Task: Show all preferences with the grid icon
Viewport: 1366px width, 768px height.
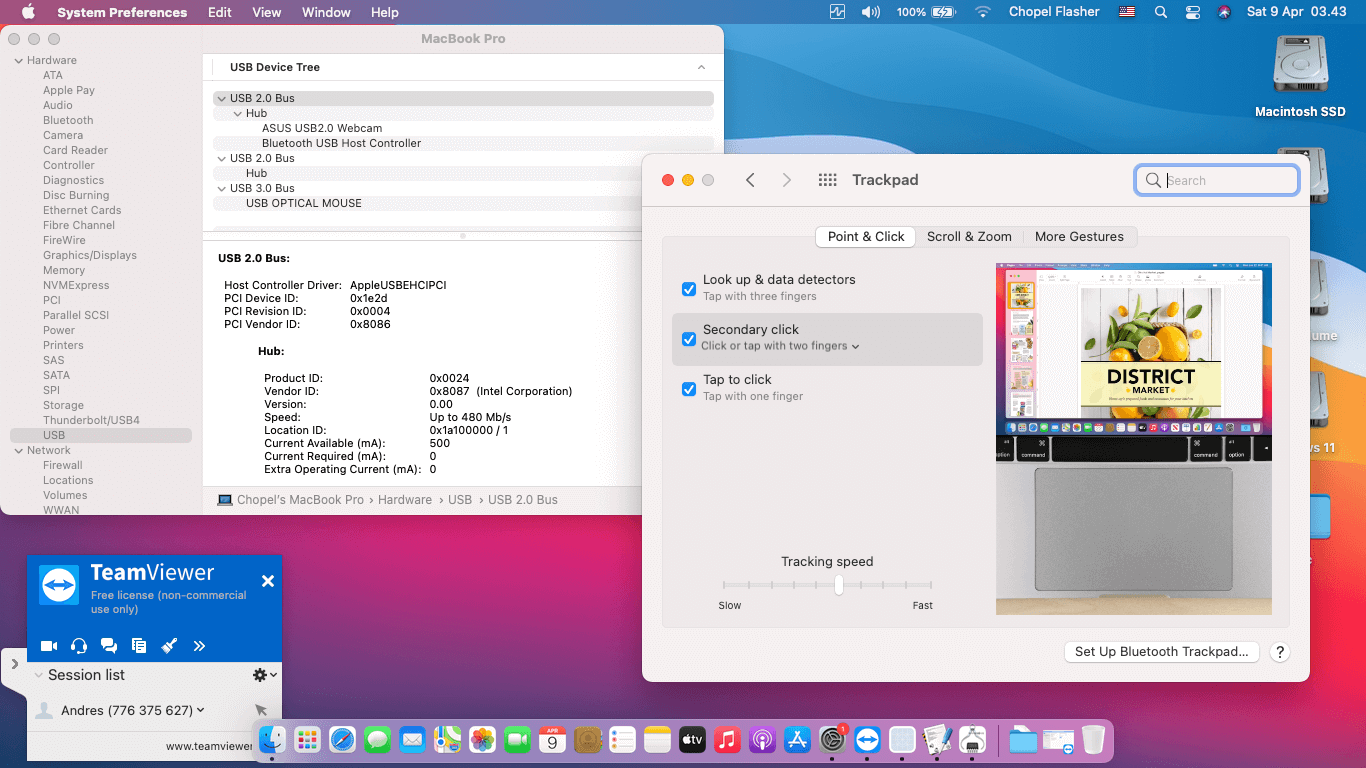Action: (x=827, y=180)
